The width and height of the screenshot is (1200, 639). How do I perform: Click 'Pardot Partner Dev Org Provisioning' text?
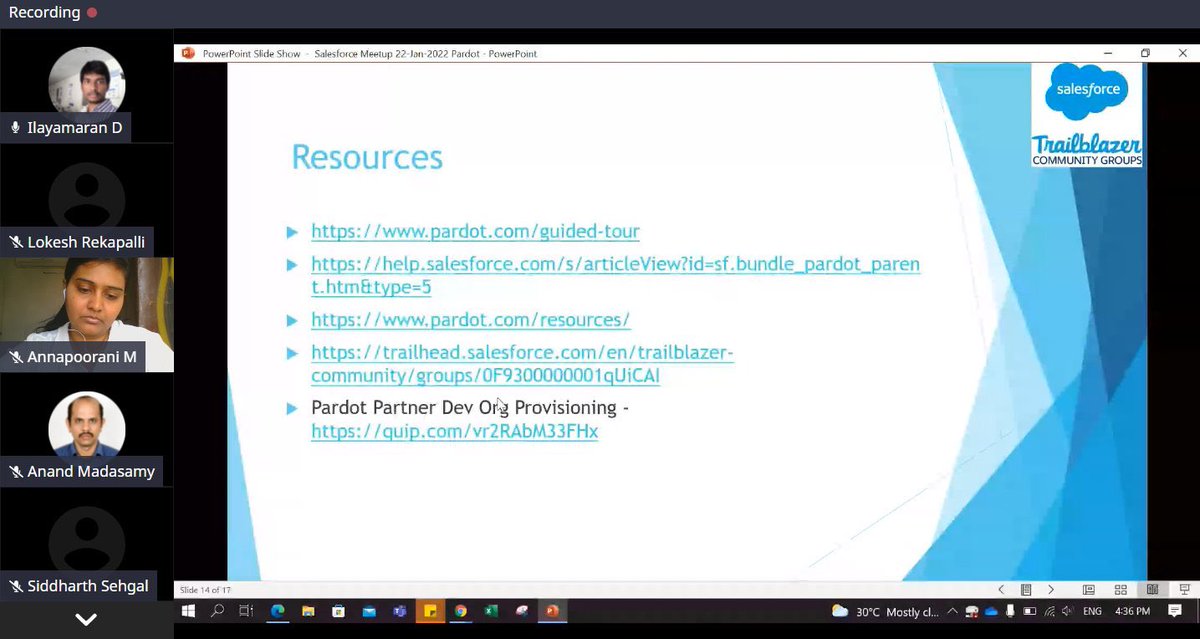tap(469, 408)
